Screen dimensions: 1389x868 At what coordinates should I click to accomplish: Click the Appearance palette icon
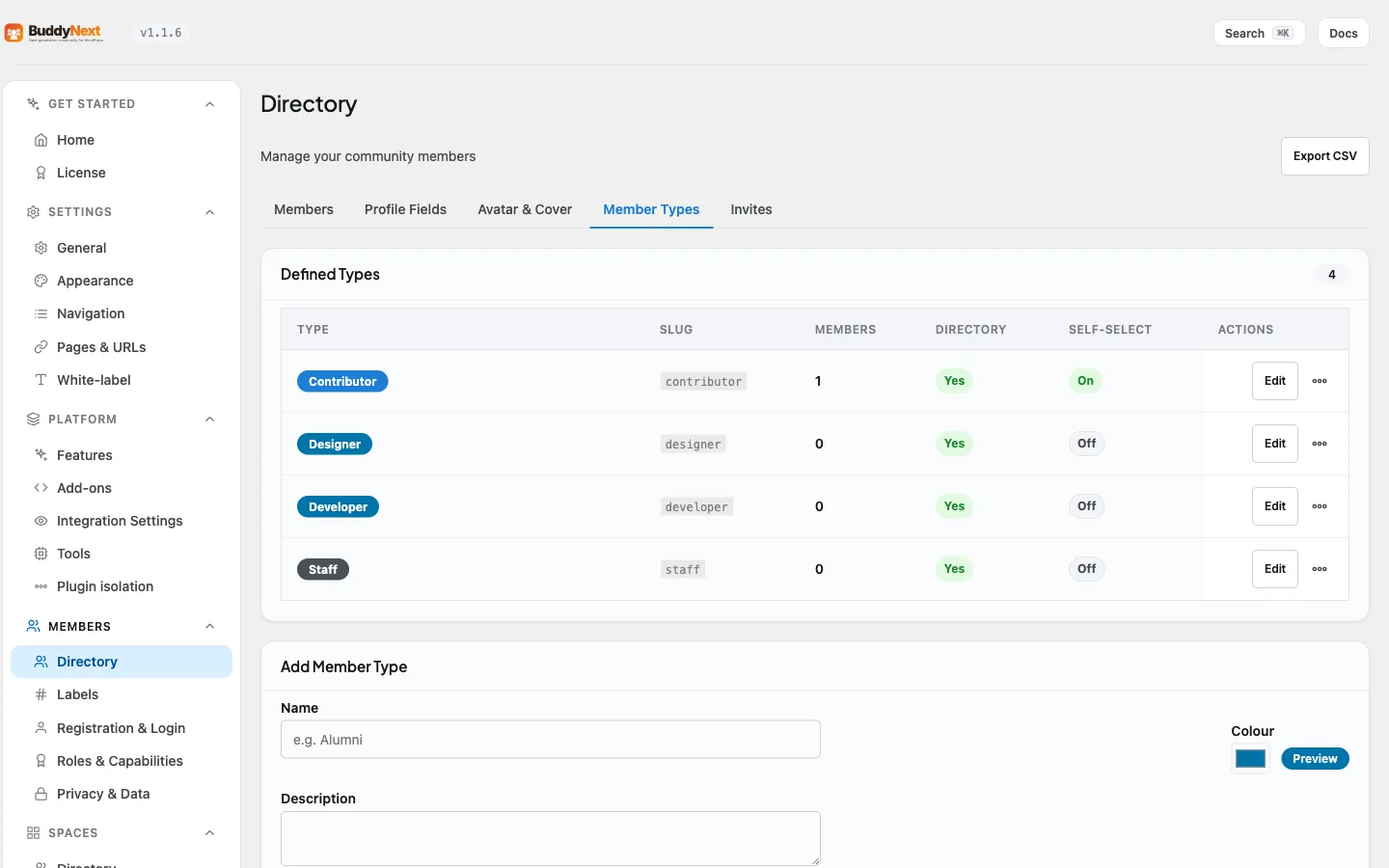41,281
